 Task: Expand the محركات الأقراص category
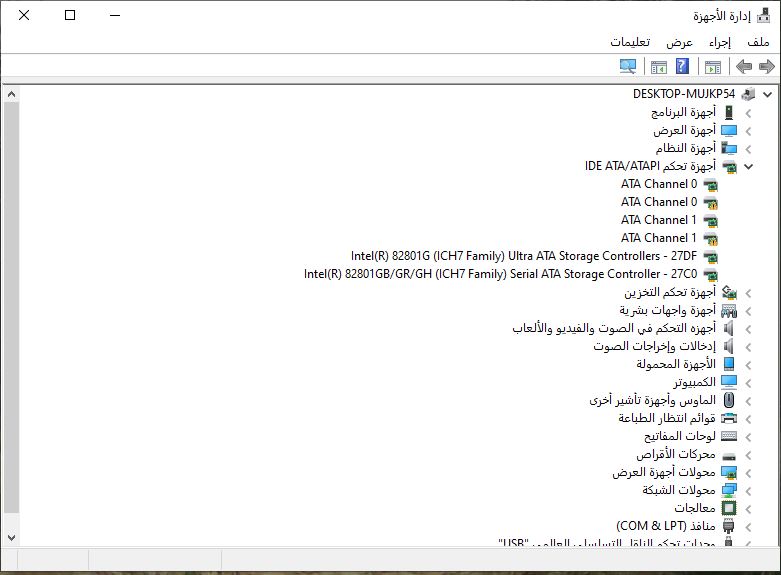point(748,455)
